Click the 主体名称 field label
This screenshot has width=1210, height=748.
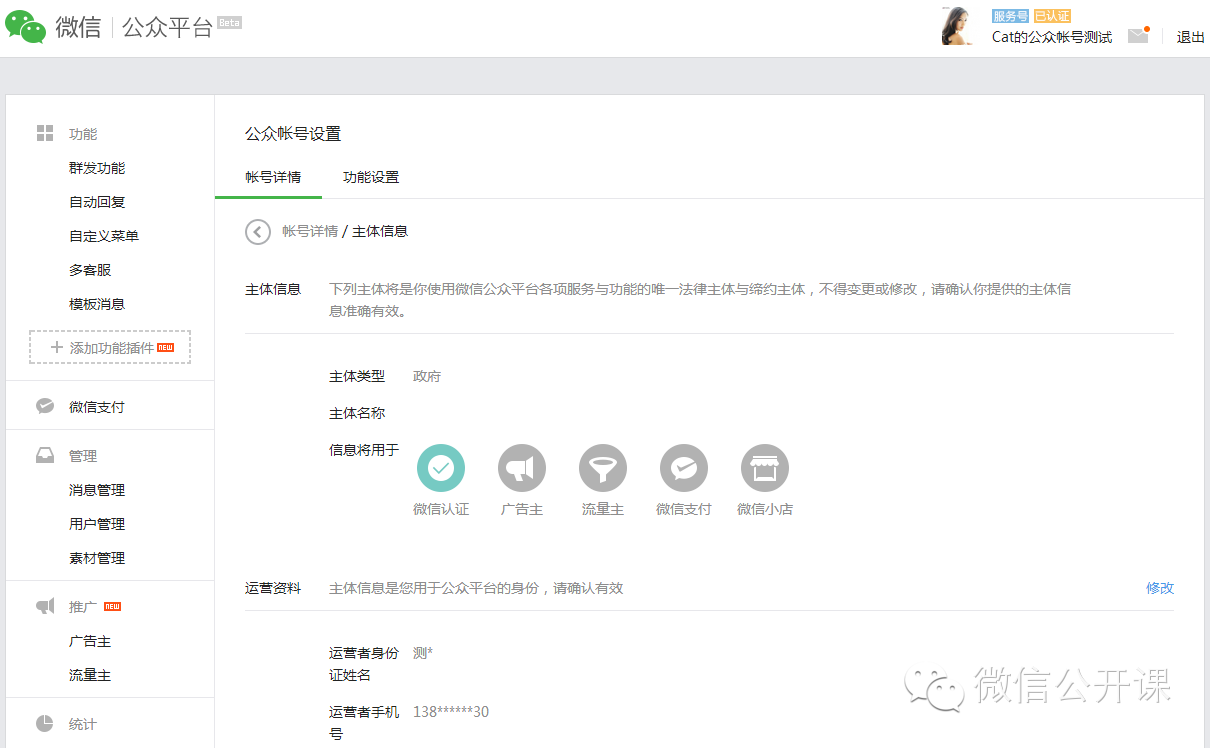tap(357, 413)
